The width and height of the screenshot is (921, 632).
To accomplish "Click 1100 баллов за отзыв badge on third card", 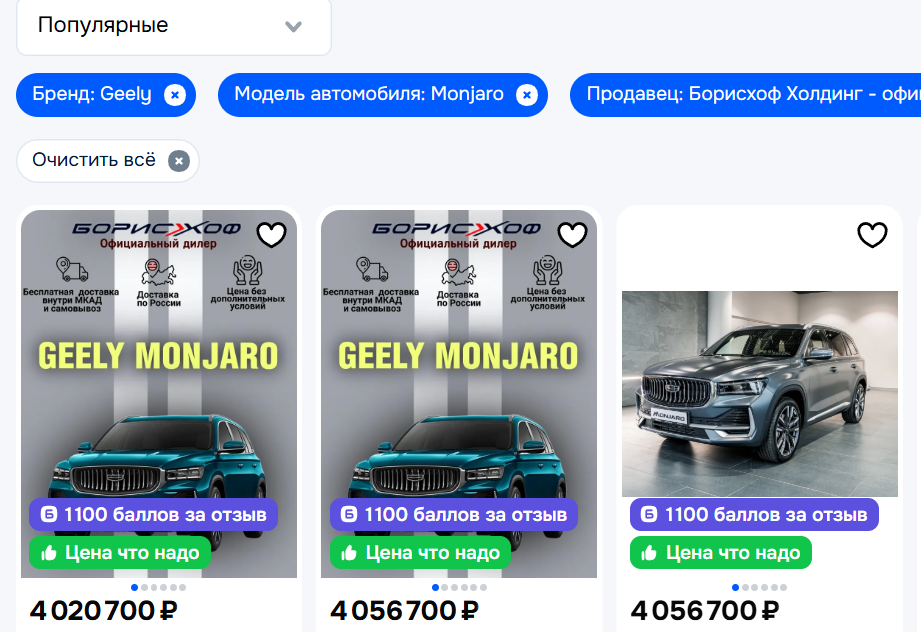I will click(754, 515).
